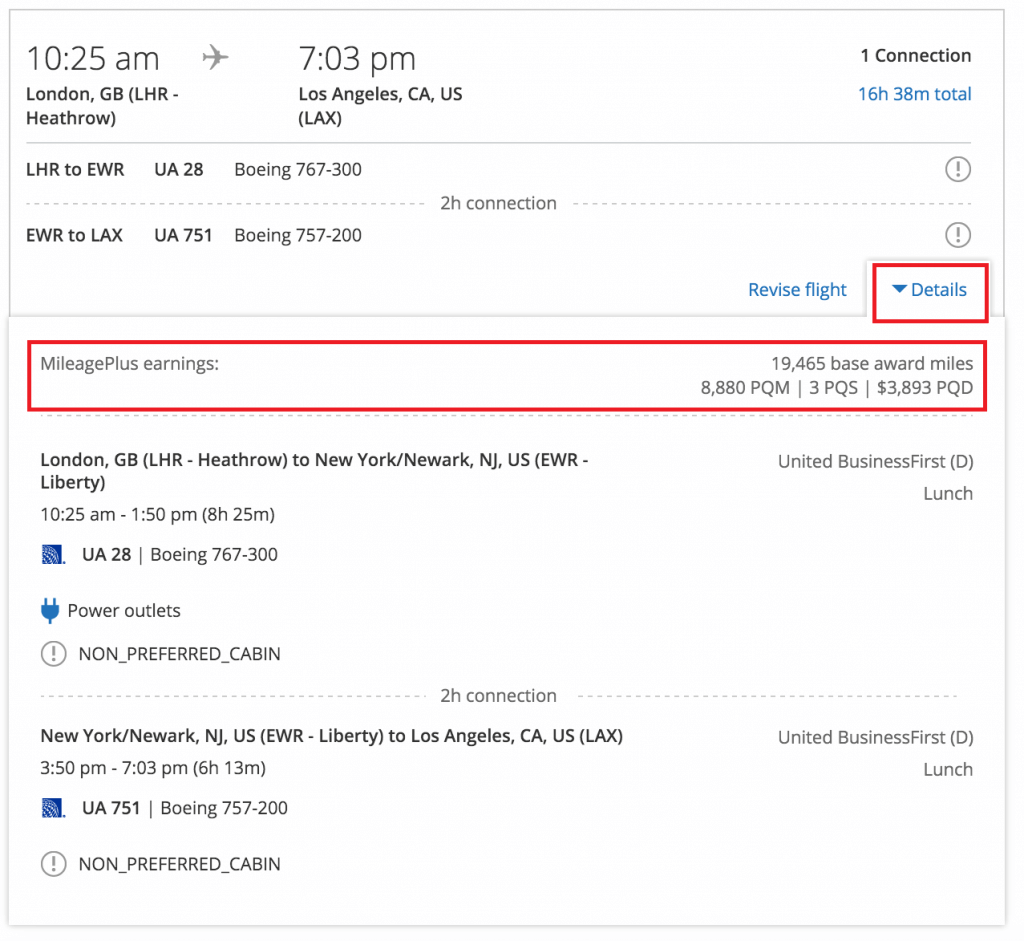Screen dimensions: 1024x941
Task: Click Boeing 757-200 in the summary row
Action: click(298, 235)
